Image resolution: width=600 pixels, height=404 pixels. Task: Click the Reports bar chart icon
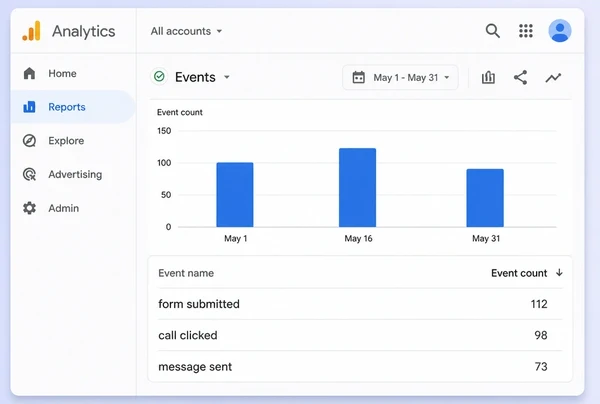(29, 107)
